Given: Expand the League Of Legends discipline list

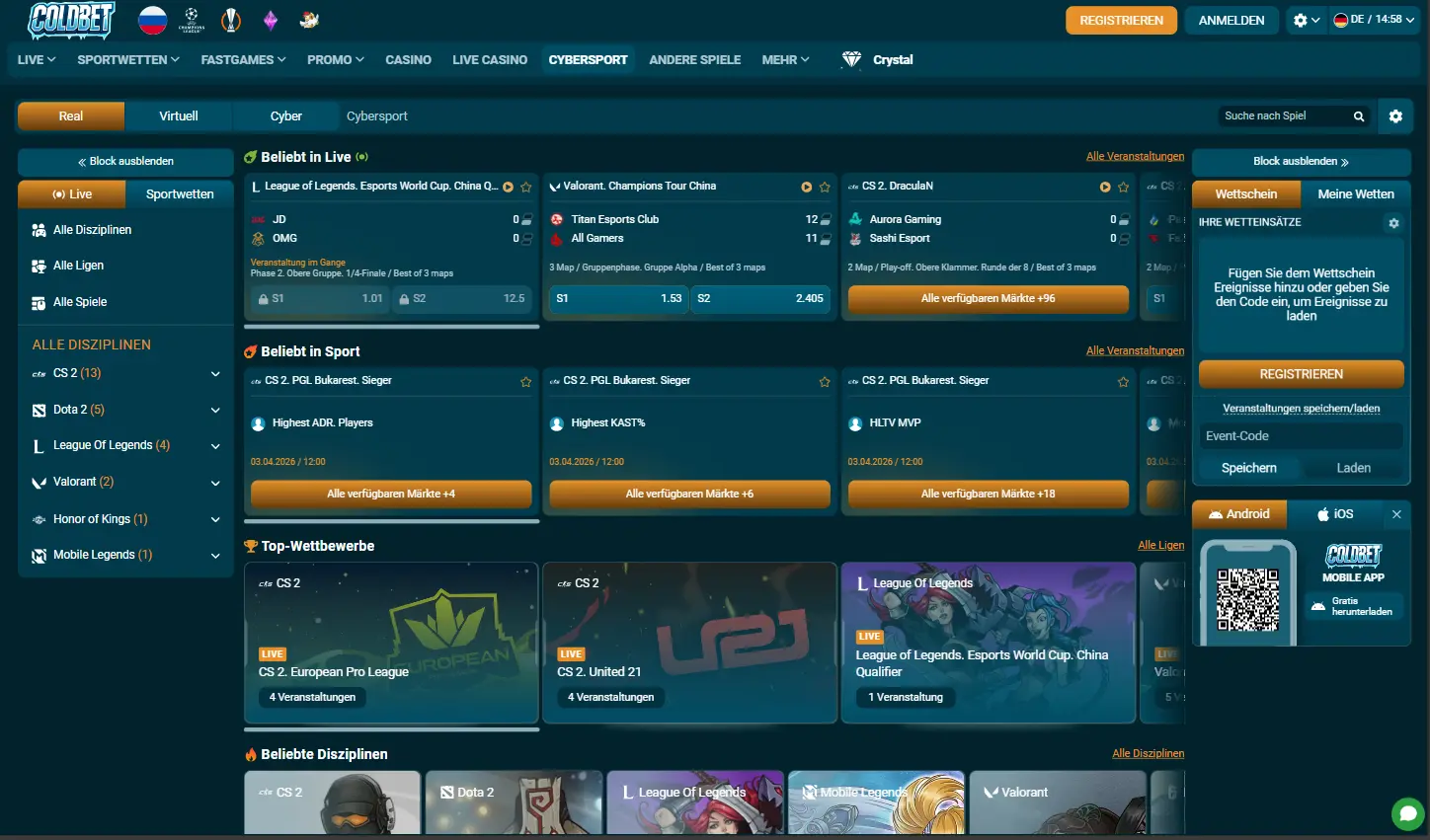Looking at the screenshot, I should [214, 445].
